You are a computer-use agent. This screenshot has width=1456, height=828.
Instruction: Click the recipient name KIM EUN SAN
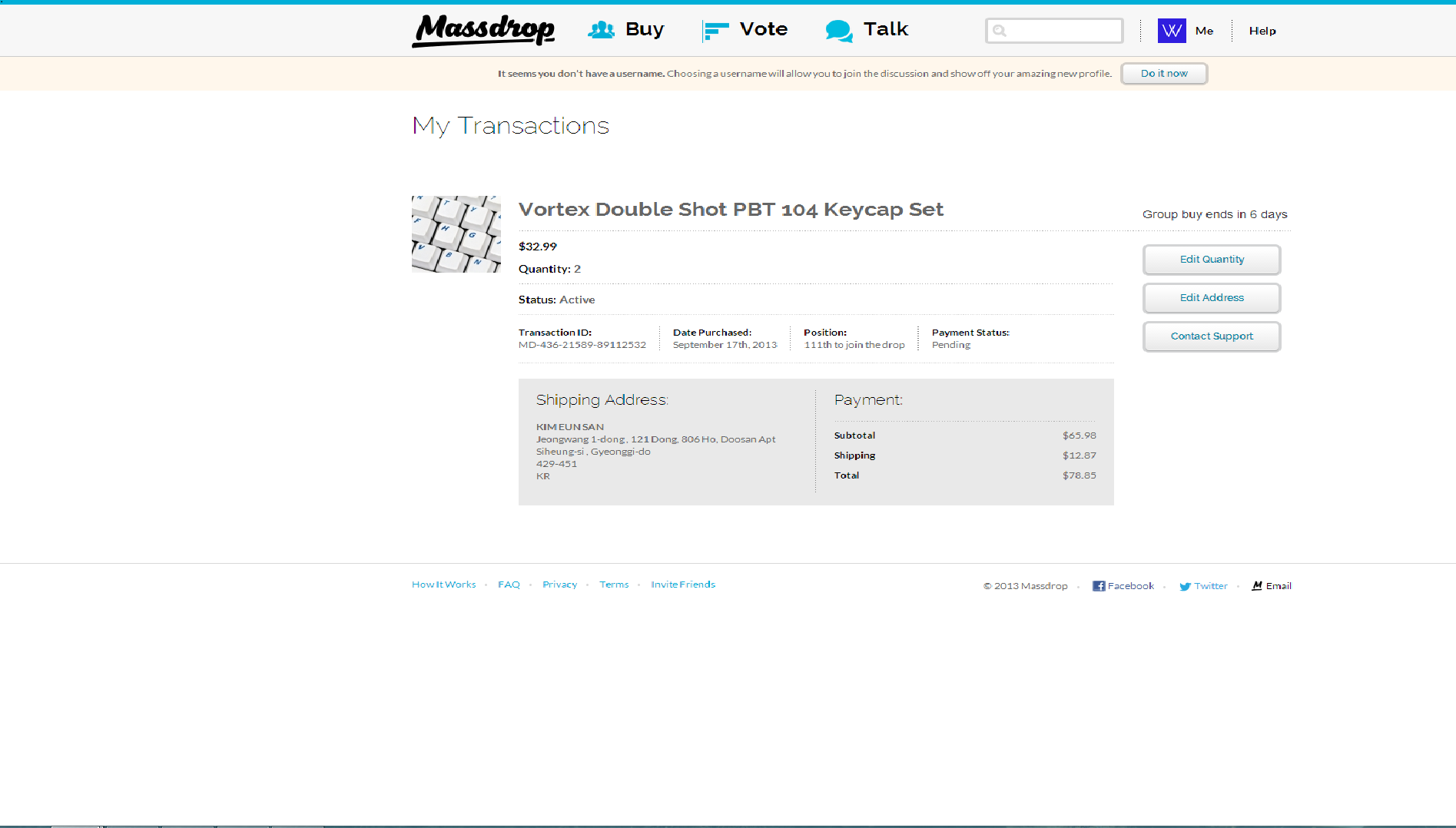pos(570,427)
